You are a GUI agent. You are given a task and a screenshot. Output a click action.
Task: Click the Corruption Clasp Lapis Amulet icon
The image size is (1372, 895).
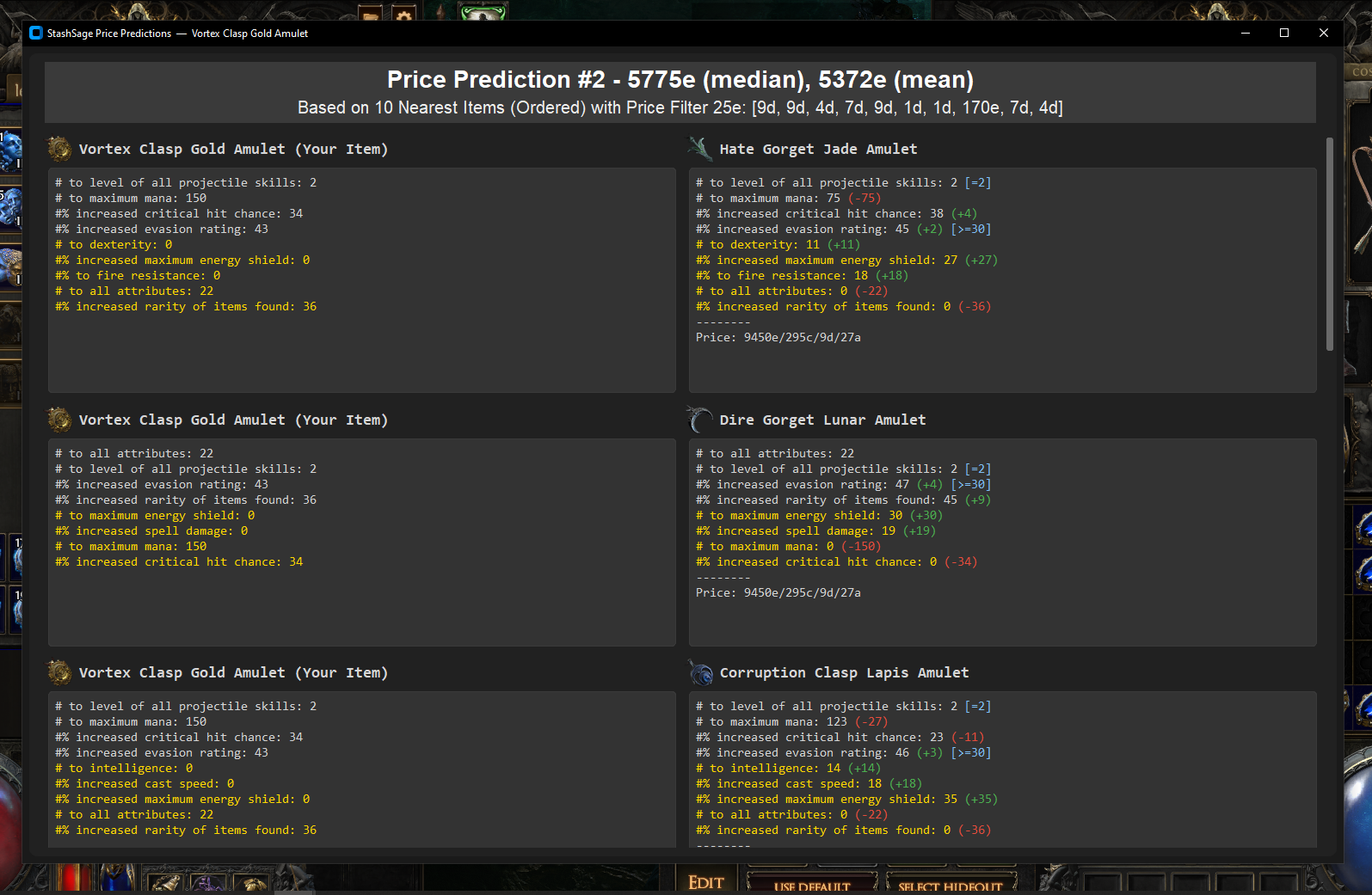(x=700, y=672)
